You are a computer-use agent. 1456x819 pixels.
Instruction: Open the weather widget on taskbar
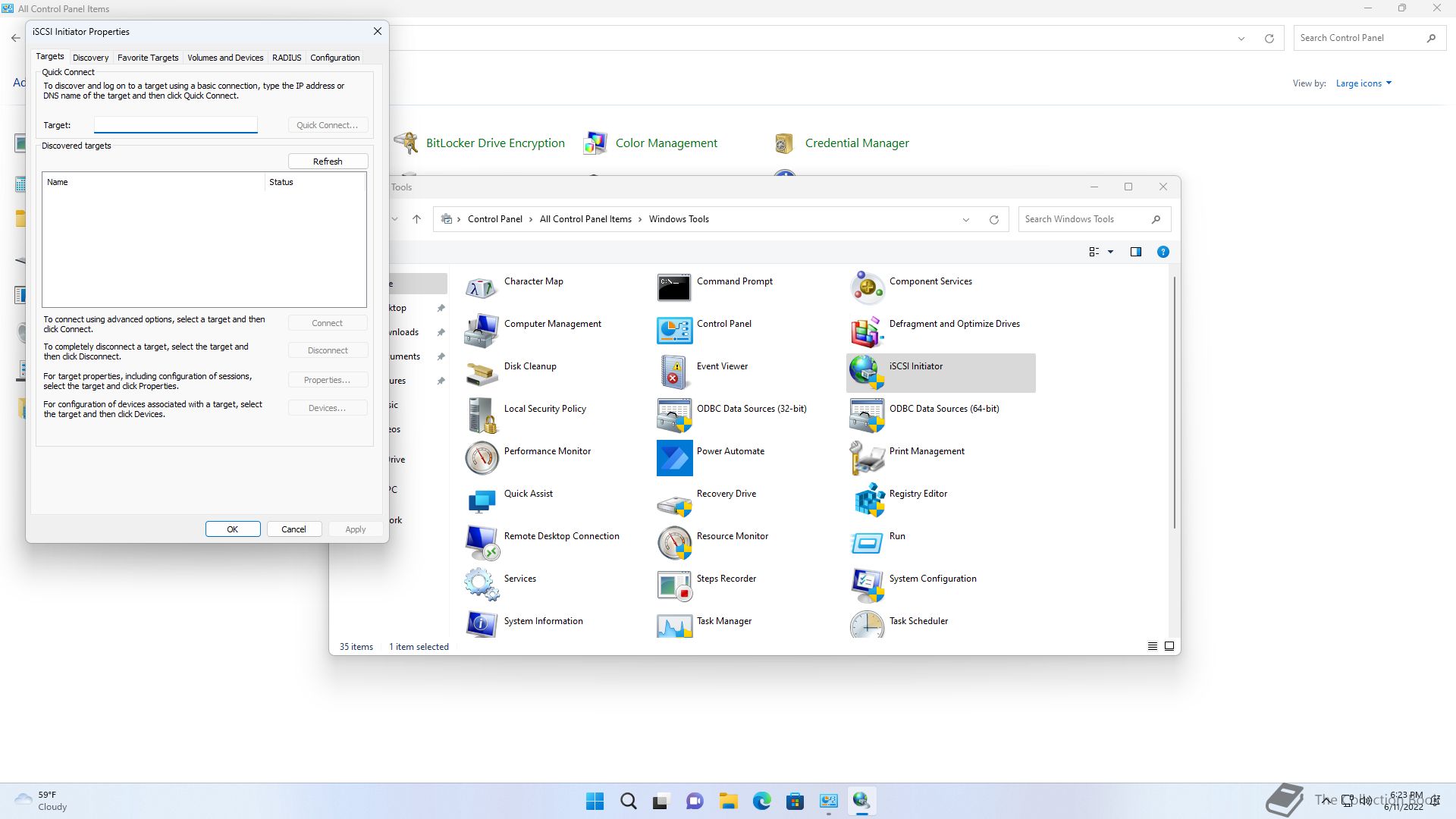pyautogui.click(x=42, y=801)
